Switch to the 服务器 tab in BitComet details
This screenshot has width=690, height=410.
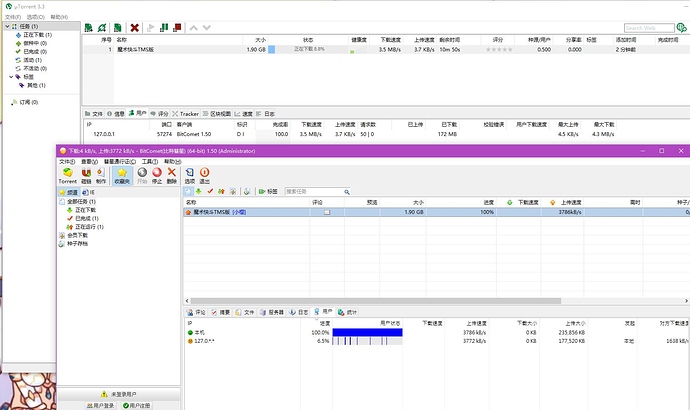(272, 312)
